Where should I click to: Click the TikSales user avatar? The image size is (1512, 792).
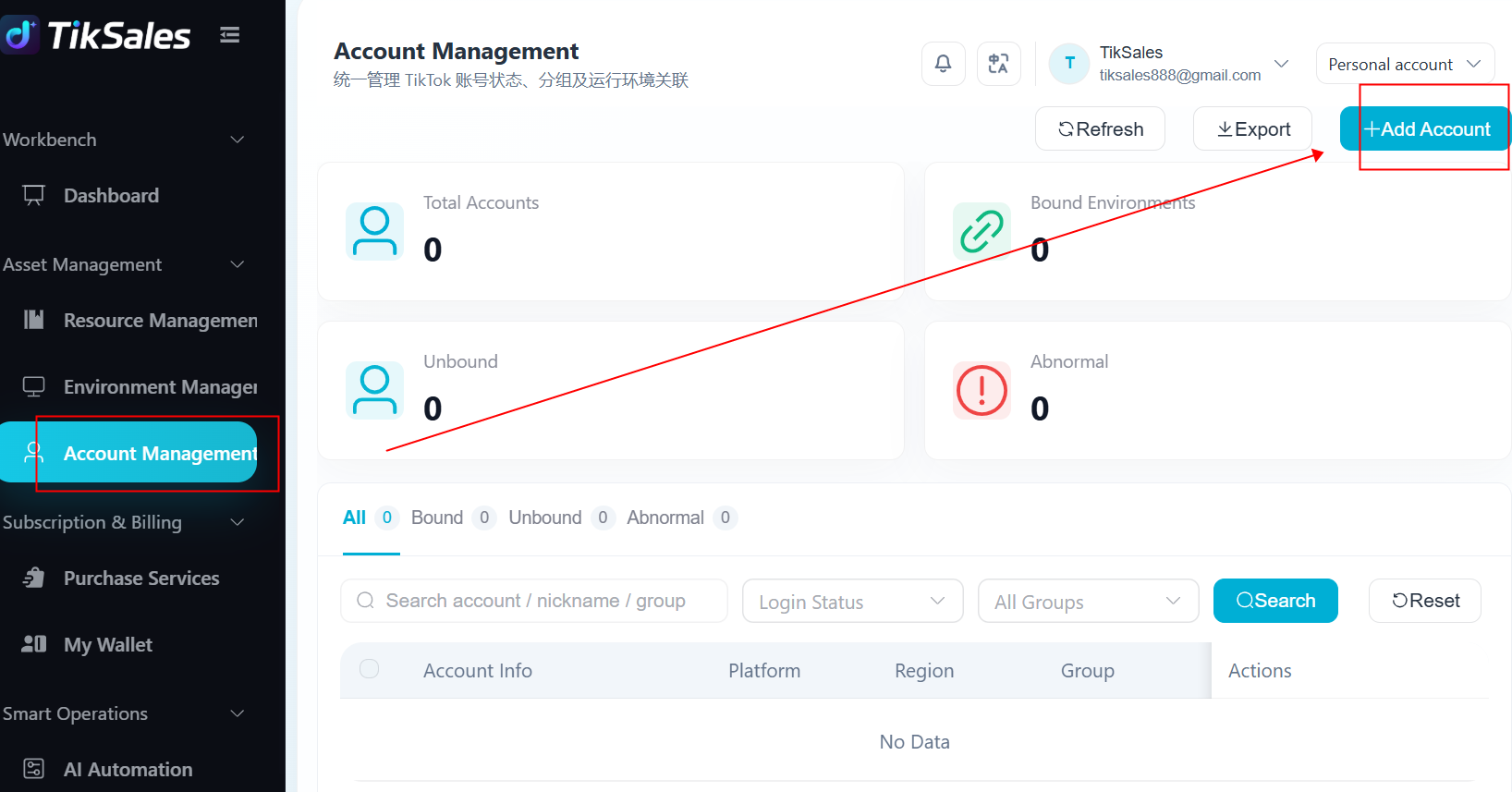tap(1070, 64)
